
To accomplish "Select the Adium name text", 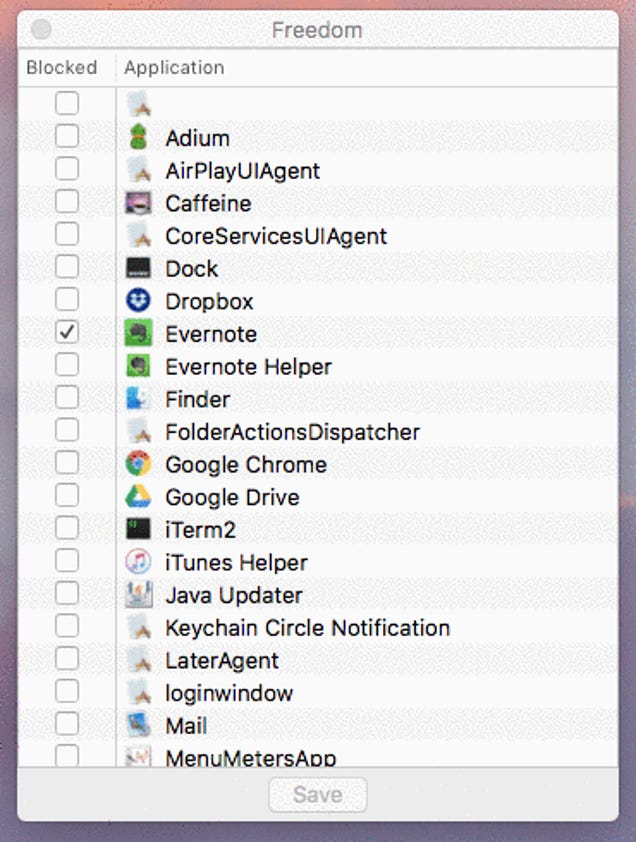I will (198, 139).
